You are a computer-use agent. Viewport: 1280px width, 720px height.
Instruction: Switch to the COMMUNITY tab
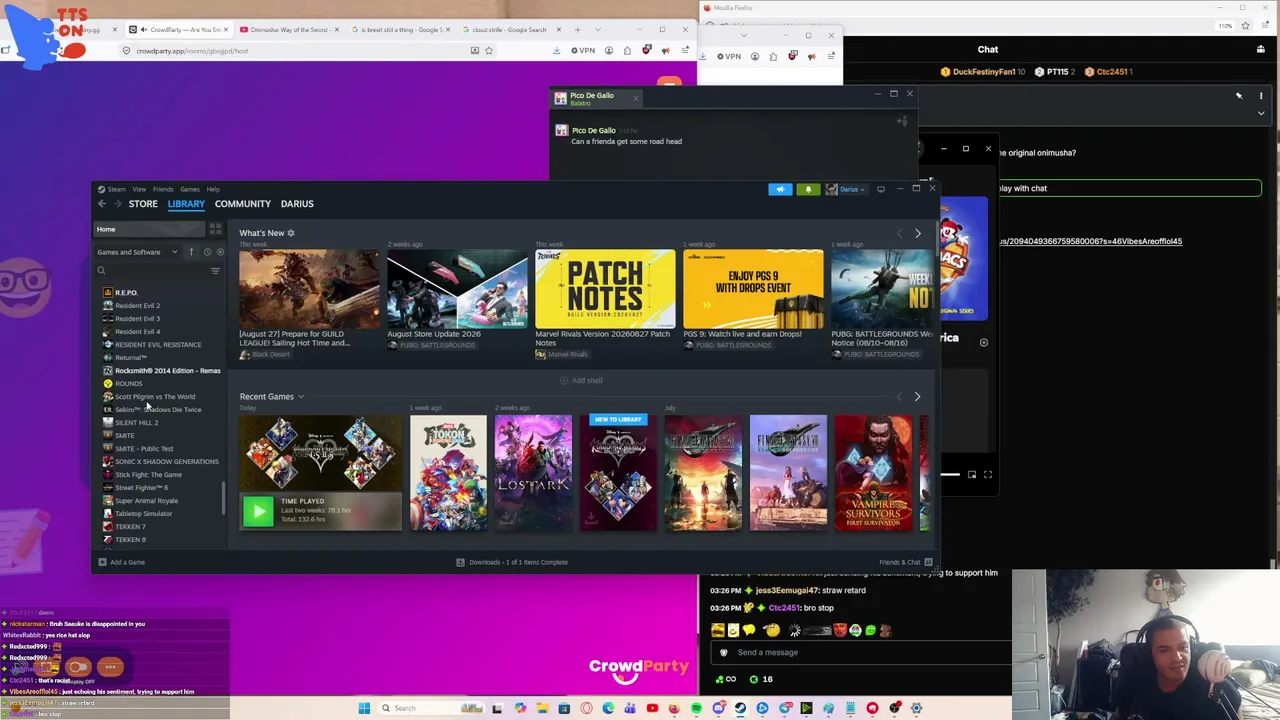[x=243, y=204]
